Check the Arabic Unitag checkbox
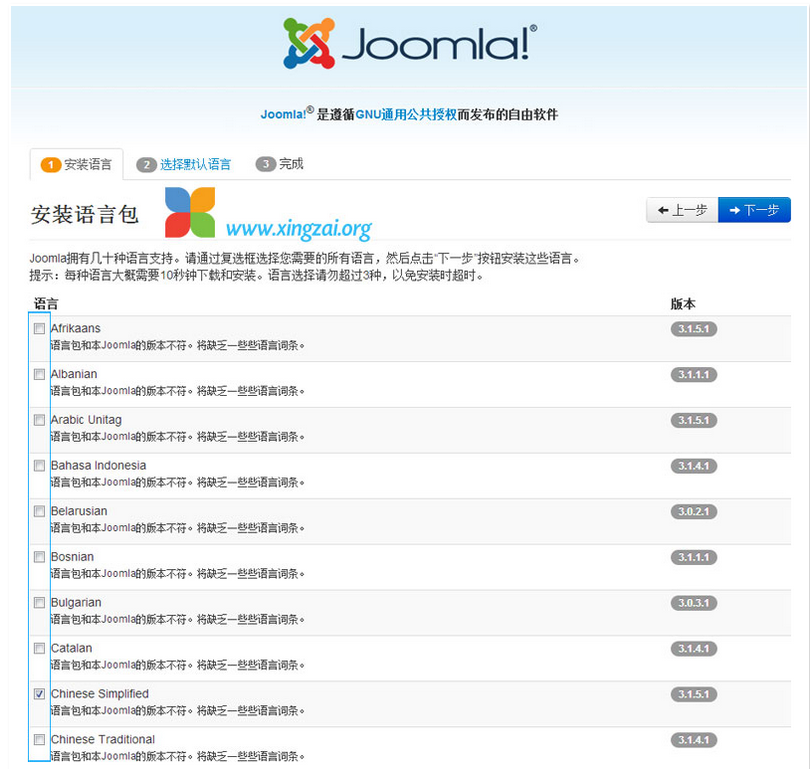Image resolution: width=810 pixels, height=769 pixels. point(39,420)
